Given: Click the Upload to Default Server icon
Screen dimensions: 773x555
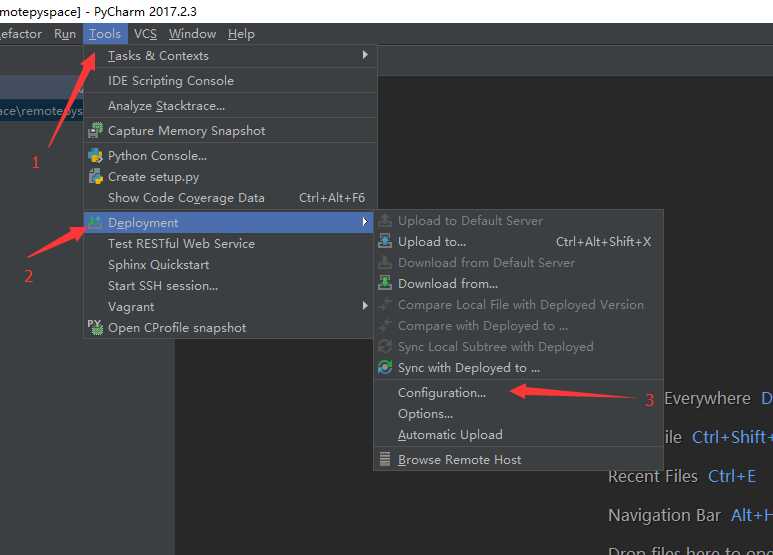Looking at the screenshot, I should click(x=385, y=221).
